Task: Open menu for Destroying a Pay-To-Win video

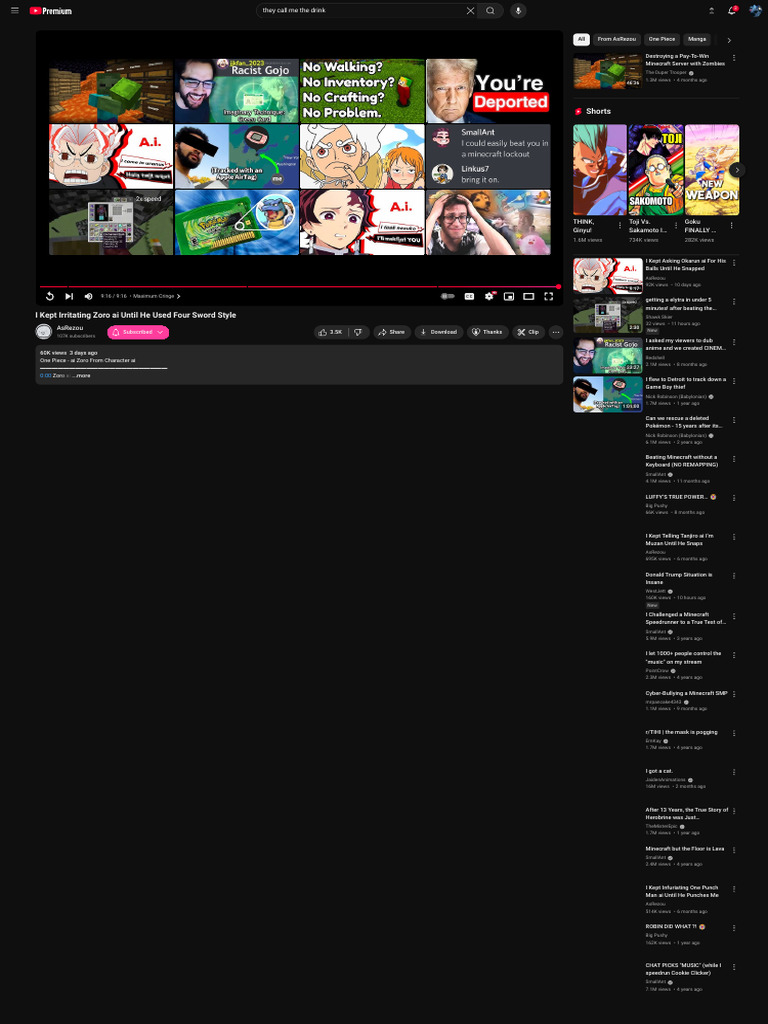Action: coord(734,57)
